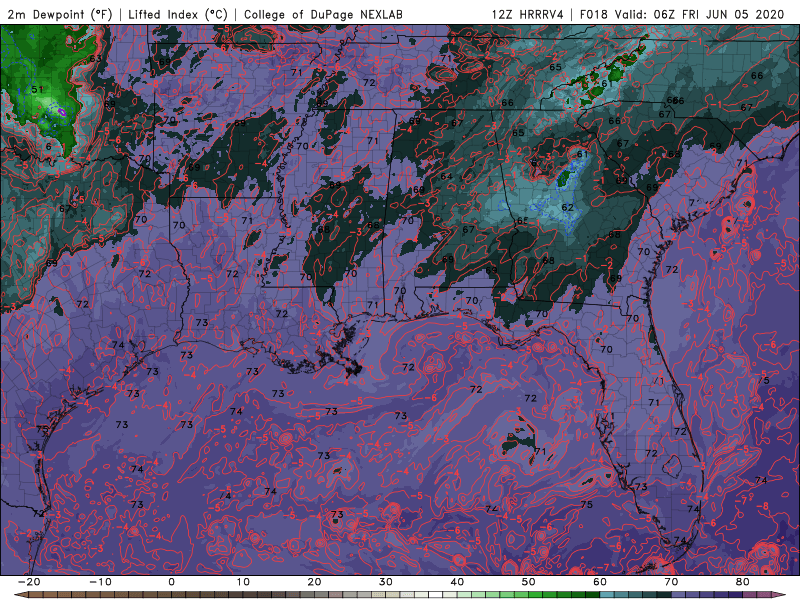Viewport: 800px width, 600px height.
Task: Click the '10' colorbar scale label
Action: point(243,582)
